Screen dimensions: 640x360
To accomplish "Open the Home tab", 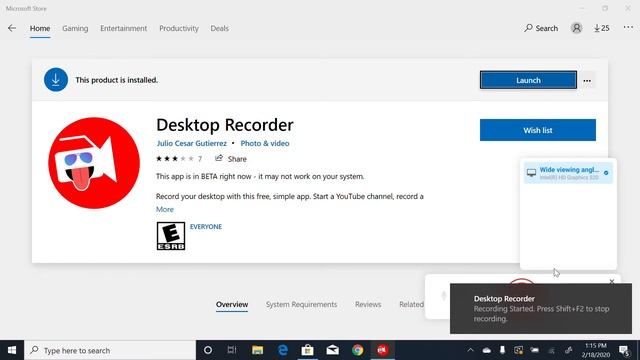I will click(x=40, y=28).
